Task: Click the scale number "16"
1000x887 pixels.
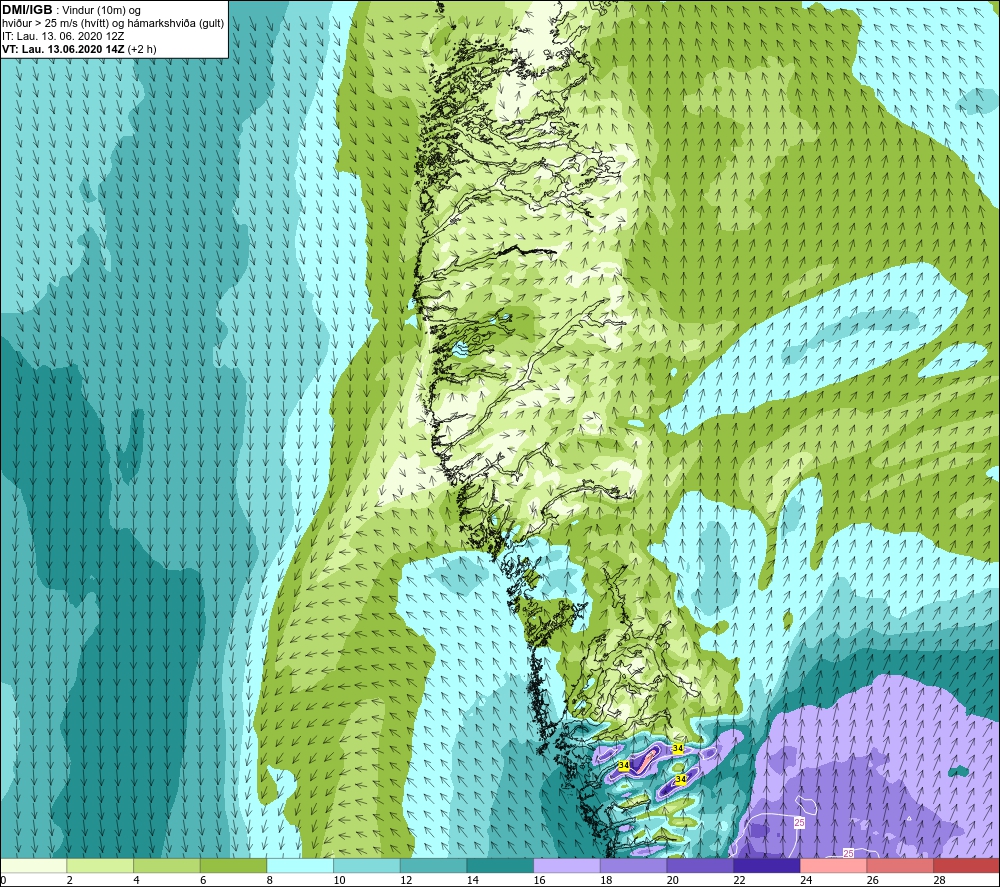Action: pyautogui.click(x=540, y=880)
